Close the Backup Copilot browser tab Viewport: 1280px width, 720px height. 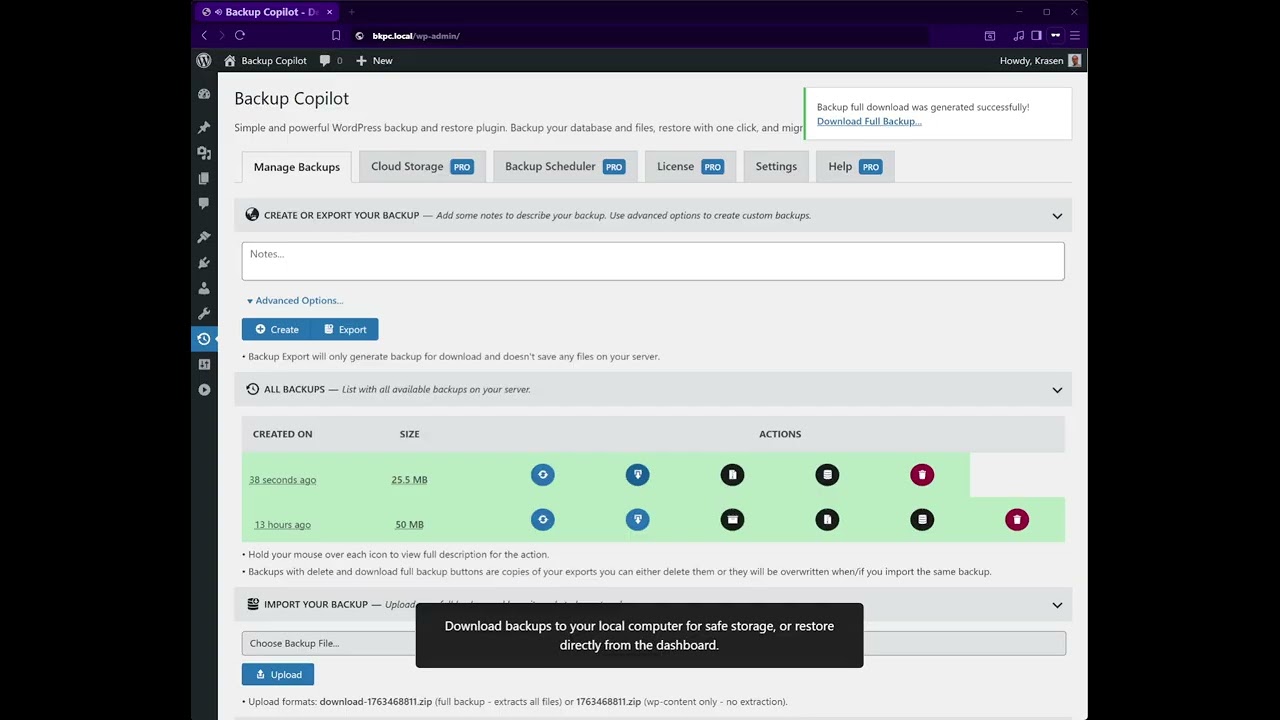329,12
